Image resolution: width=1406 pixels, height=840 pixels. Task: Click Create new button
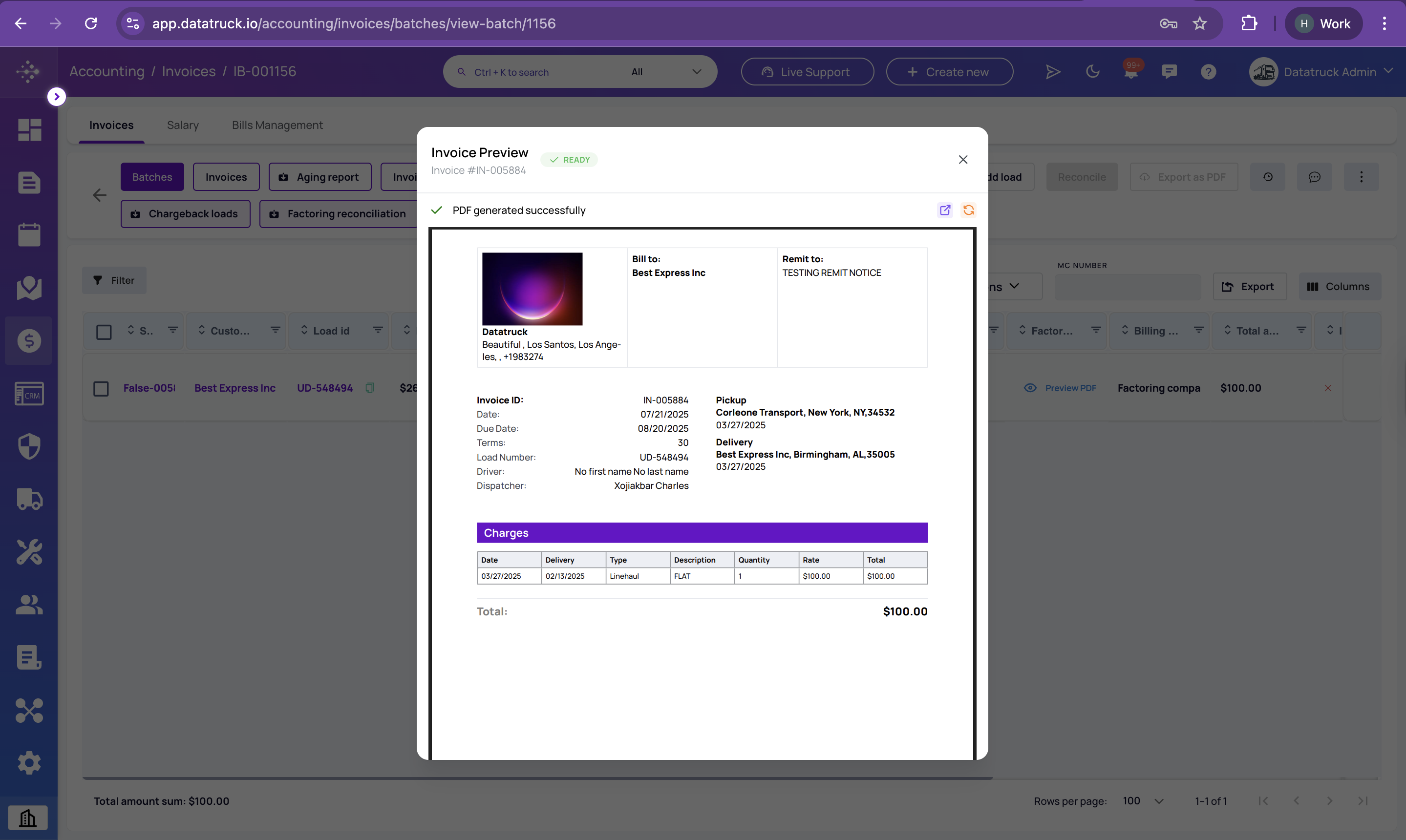point(949,72)
